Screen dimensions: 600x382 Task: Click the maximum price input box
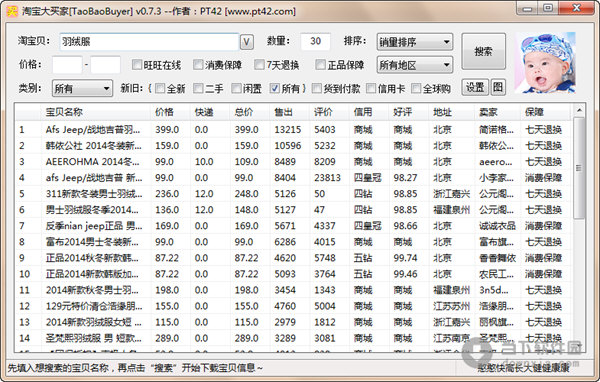pyautogui.click(x=106, y=65)
